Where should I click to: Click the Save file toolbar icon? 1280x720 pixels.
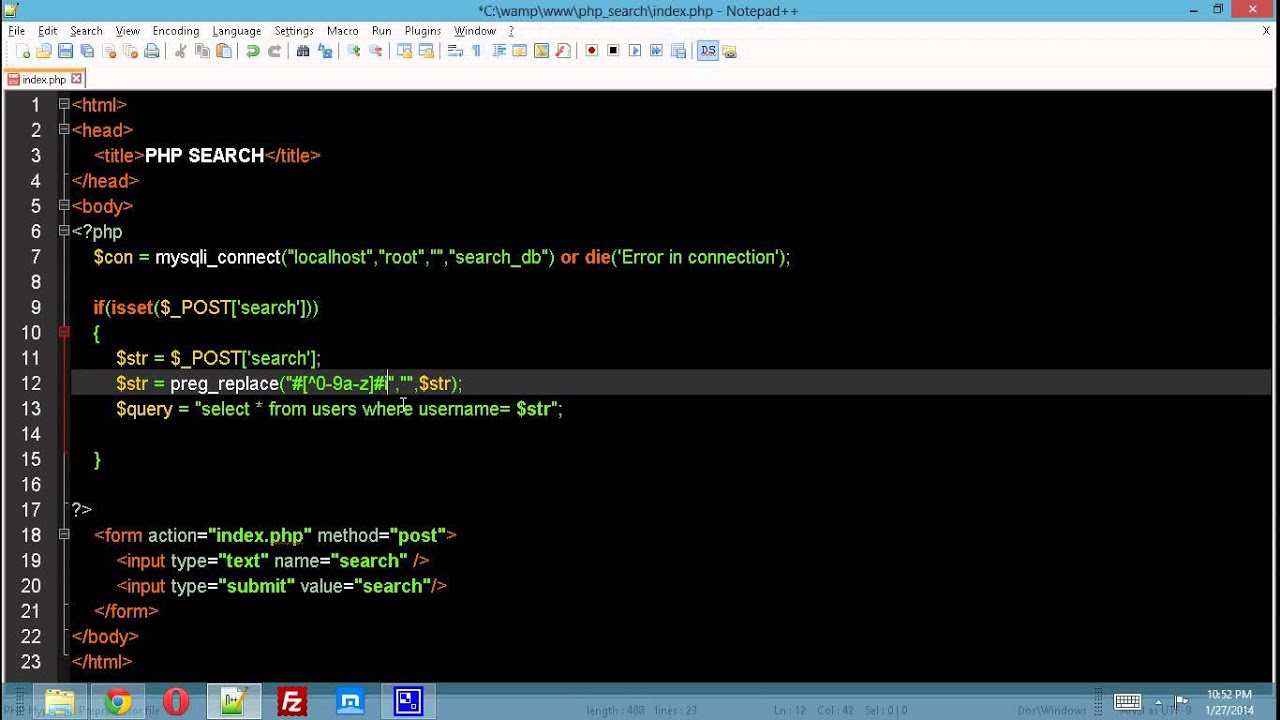[x=65, y=51]
